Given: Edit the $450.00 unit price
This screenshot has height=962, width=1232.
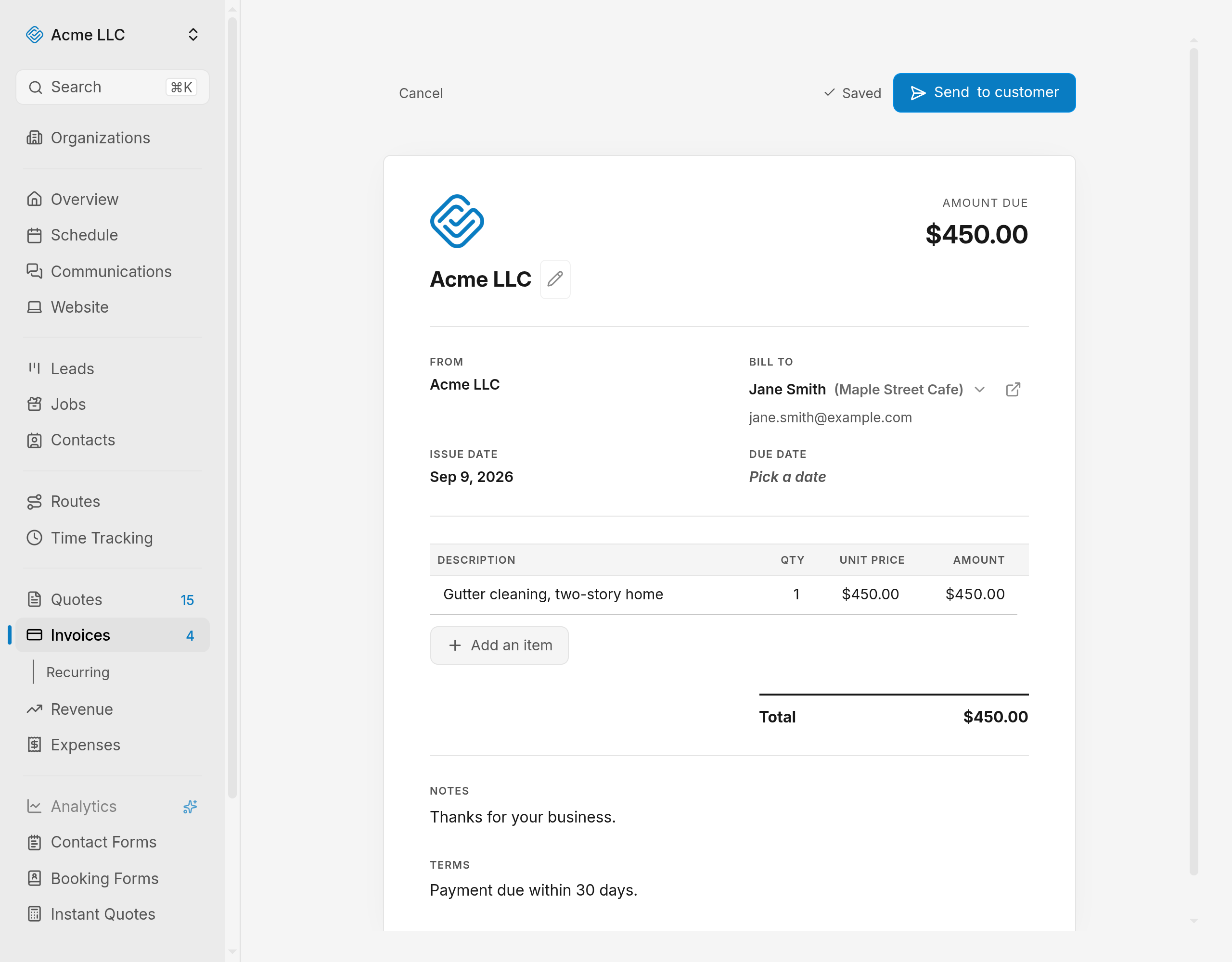Looking at the screenshot, I should (870, 594).
